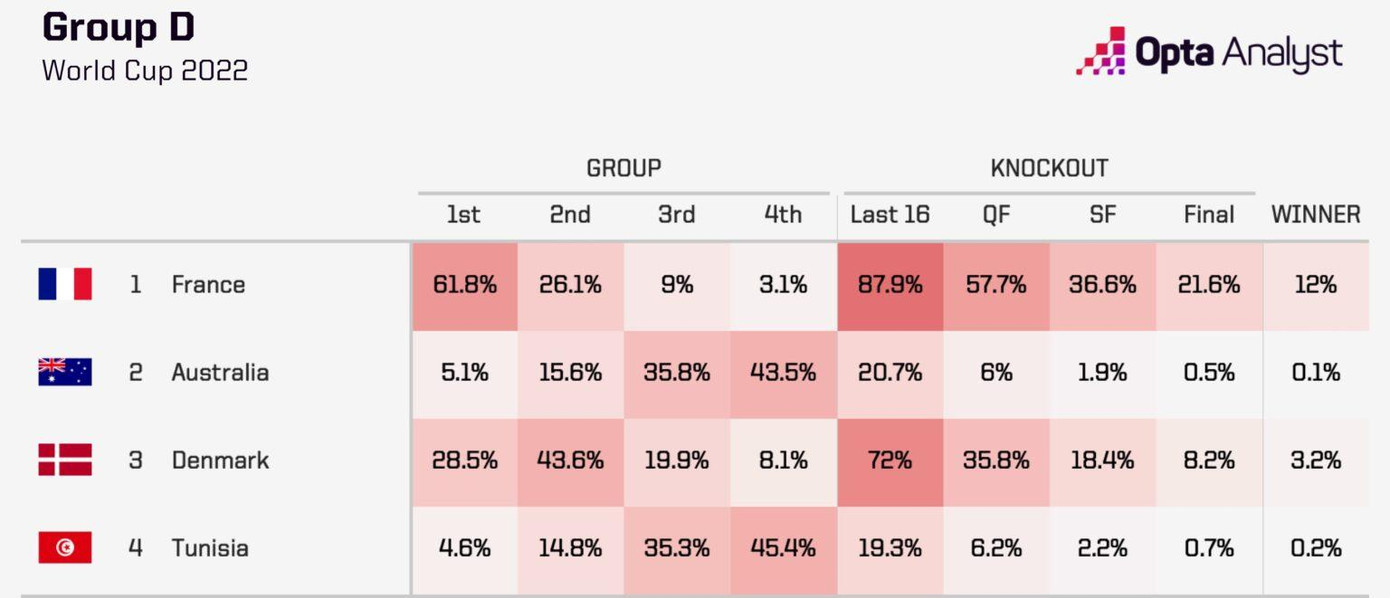Screen dimensions: 1390x598
Task: Click the WINNER column header
Action: click(1315, 214)
